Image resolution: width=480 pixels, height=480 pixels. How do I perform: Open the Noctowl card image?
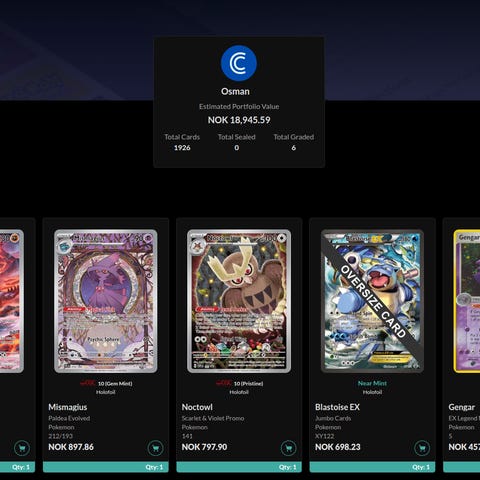tap(239, 301)
